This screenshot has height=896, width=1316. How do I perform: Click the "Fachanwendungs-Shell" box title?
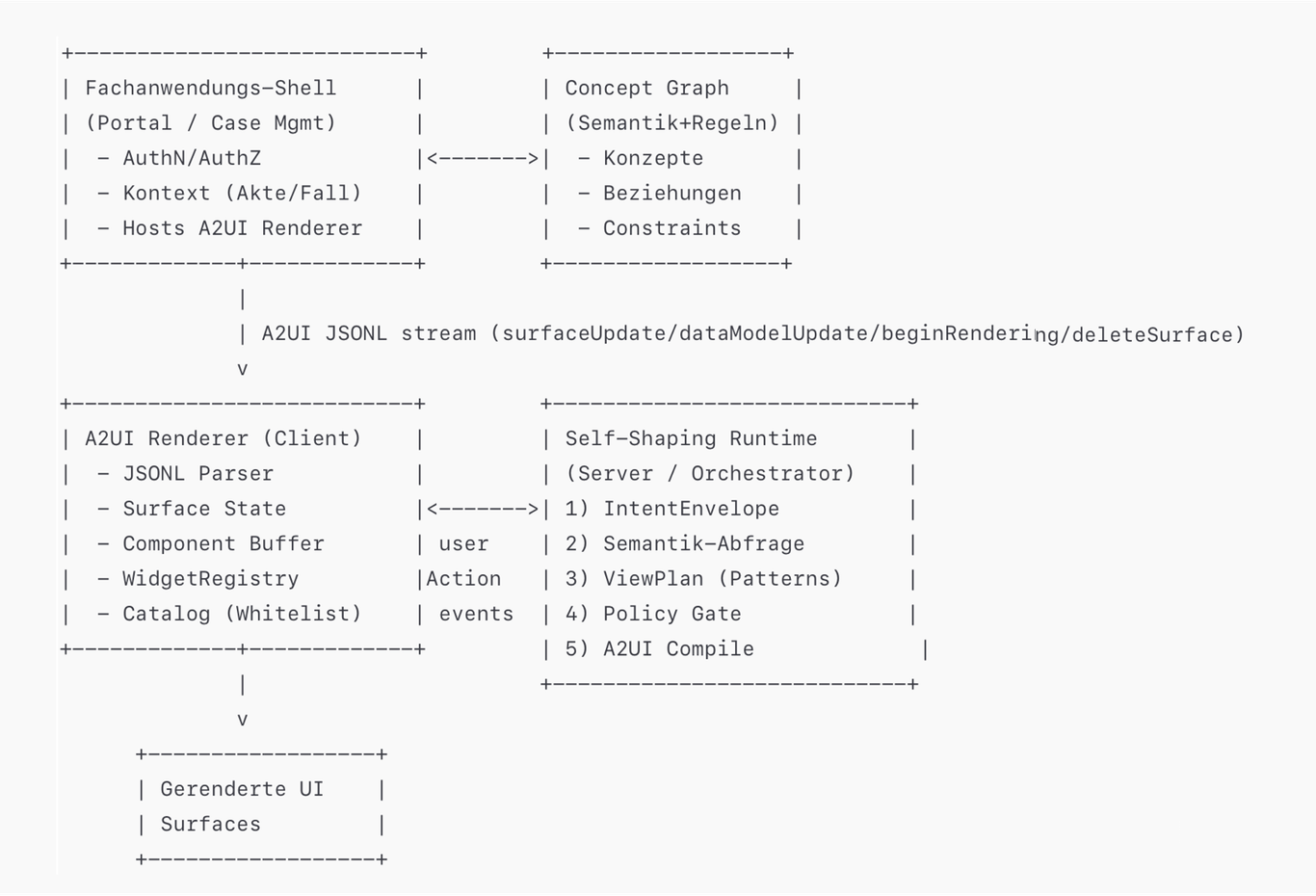tap(210, 89)
